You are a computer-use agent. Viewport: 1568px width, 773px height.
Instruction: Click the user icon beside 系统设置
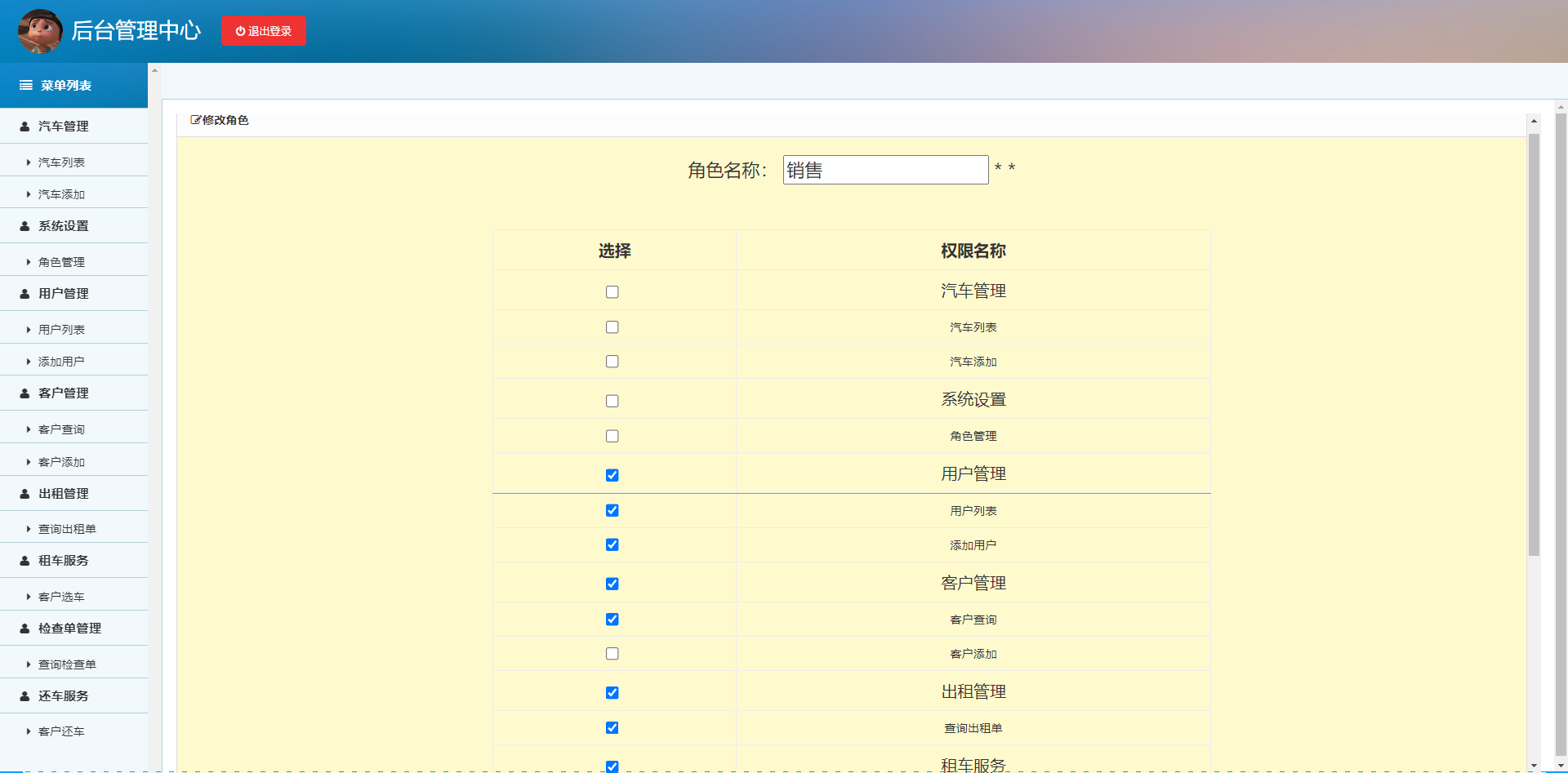point(22,226)
